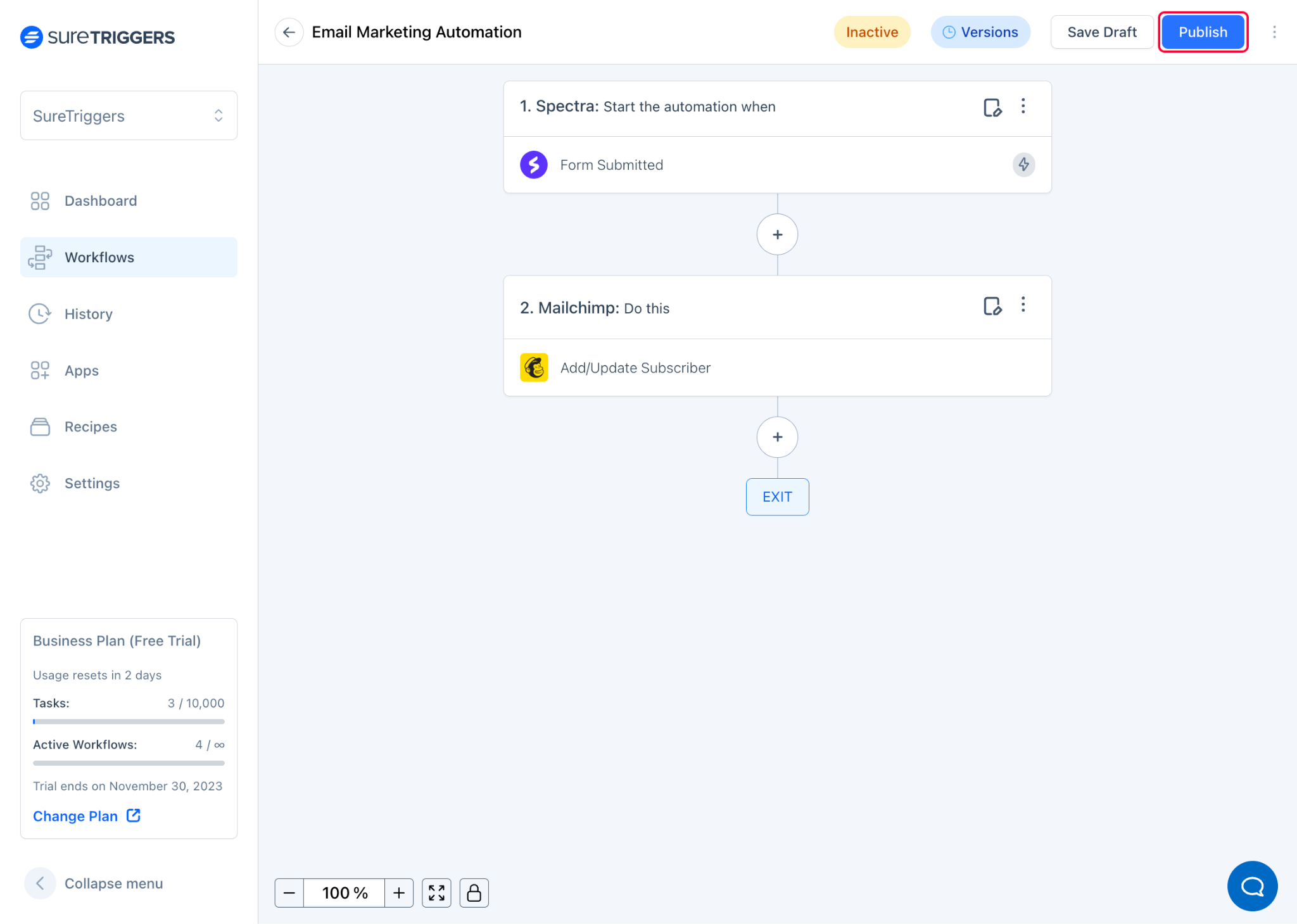
Task: Open the Apps section
Action: point(80,370)
